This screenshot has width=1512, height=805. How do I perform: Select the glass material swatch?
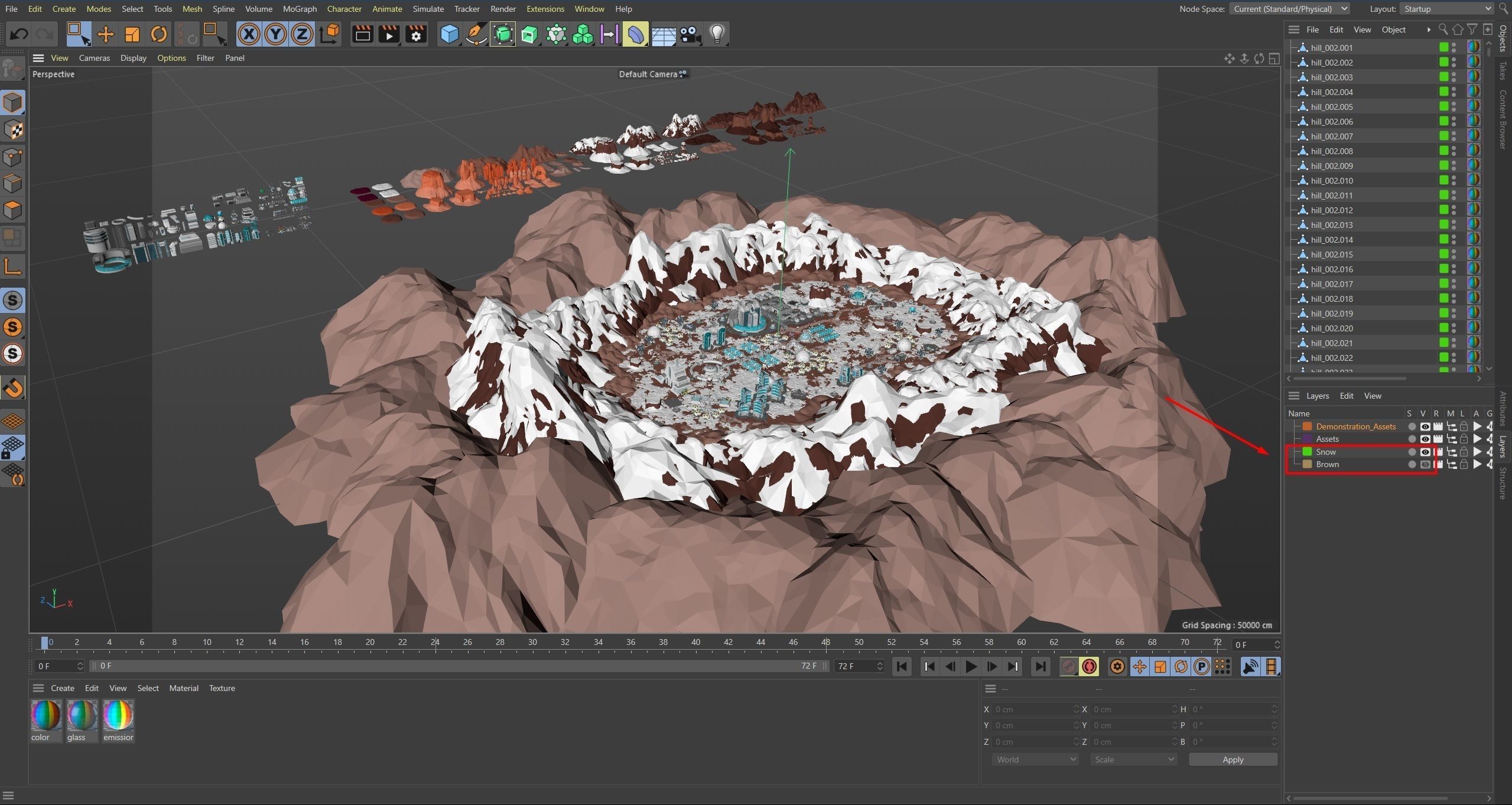(82, 716)
